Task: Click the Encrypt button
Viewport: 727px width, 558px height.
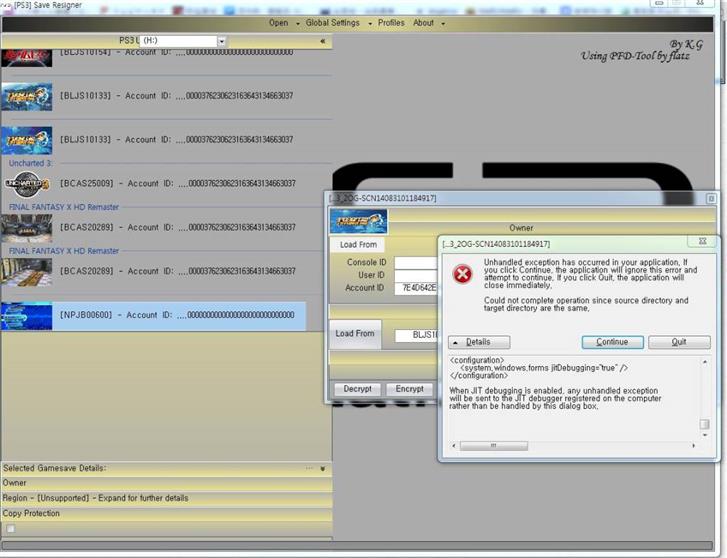Action: coord(409,389)
